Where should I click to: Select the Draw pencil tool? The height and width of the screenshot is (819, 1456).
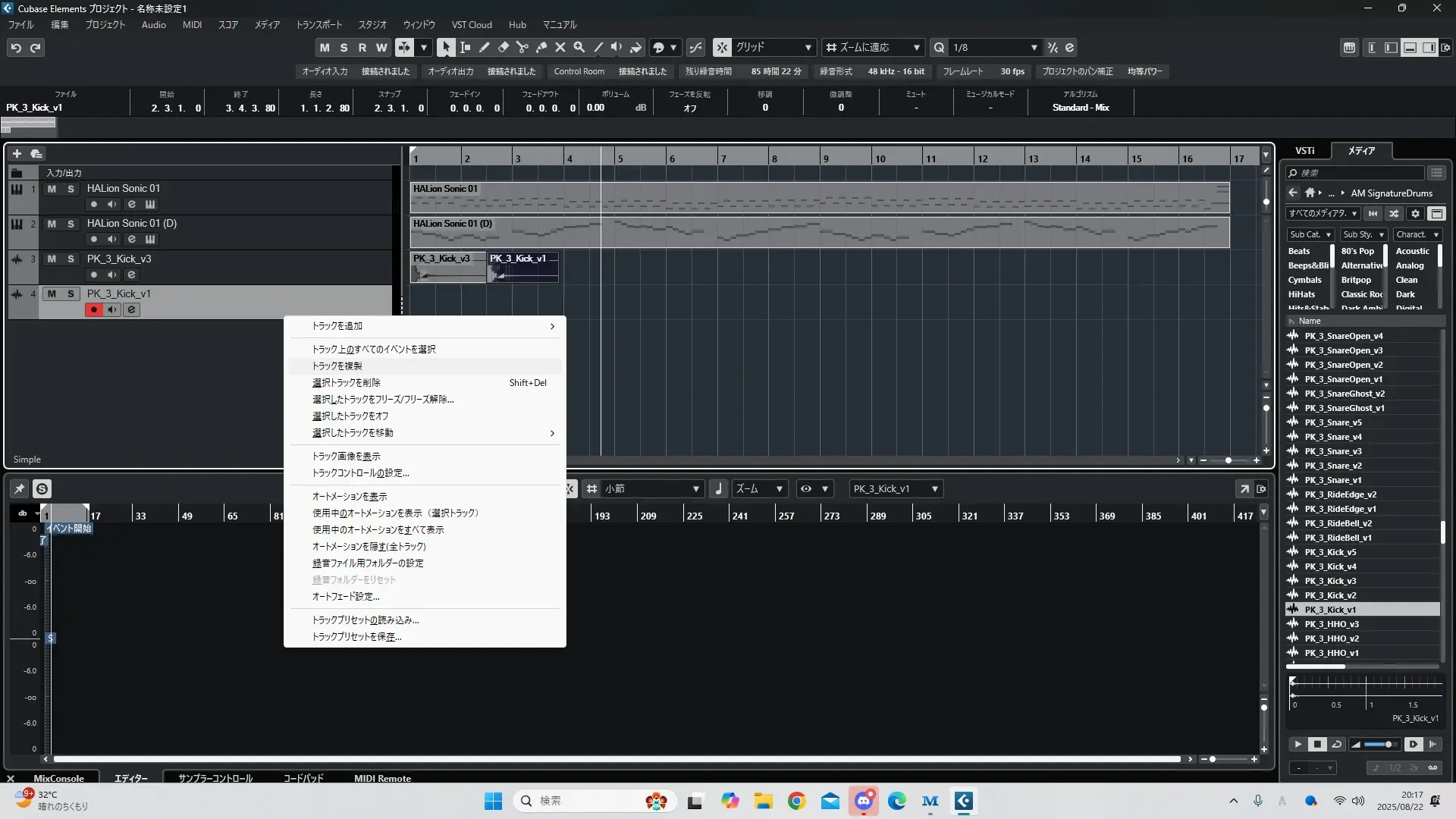(x=484, y=47)
